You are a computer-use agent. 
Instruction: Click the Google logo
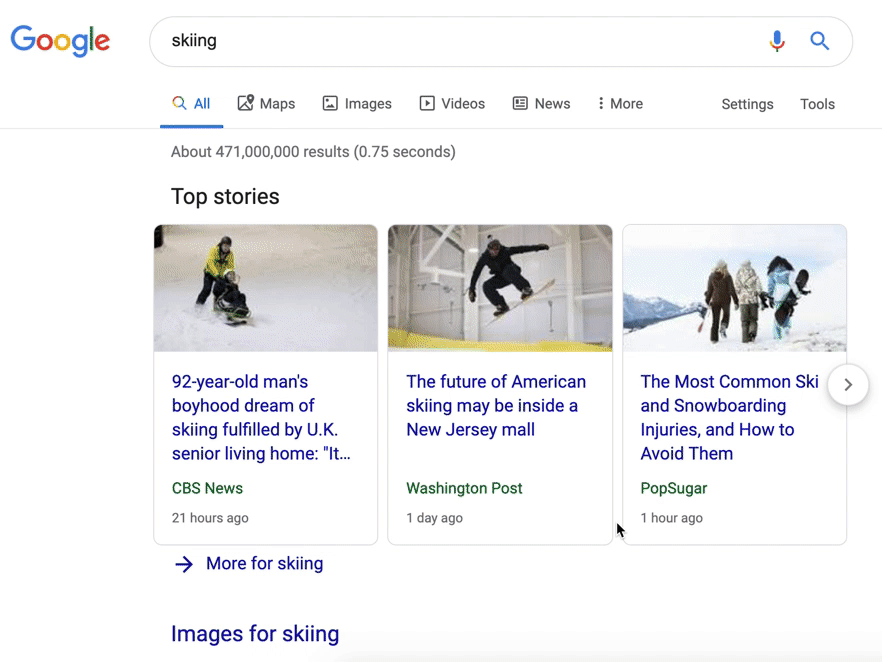(60, 40)
